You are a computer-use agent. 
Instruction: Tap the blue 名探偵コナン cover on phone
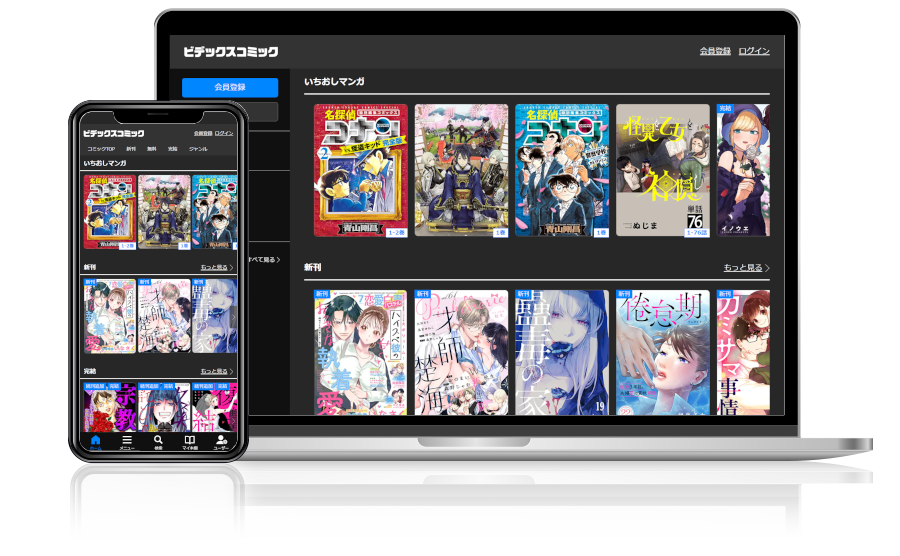tap(215, 212)
